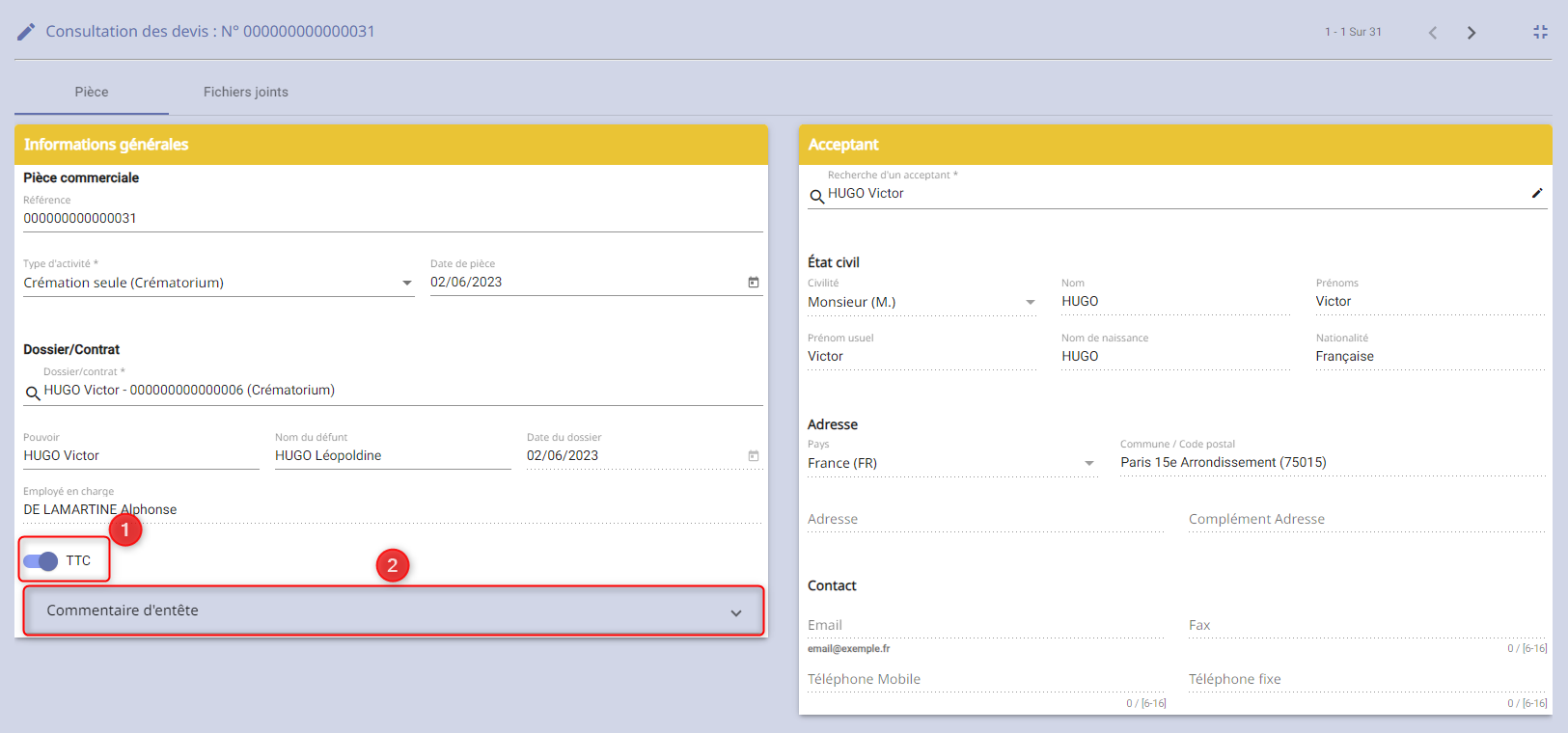Switch to the Fichiers joints tab

pyautogui.click(x=245, y=93)
